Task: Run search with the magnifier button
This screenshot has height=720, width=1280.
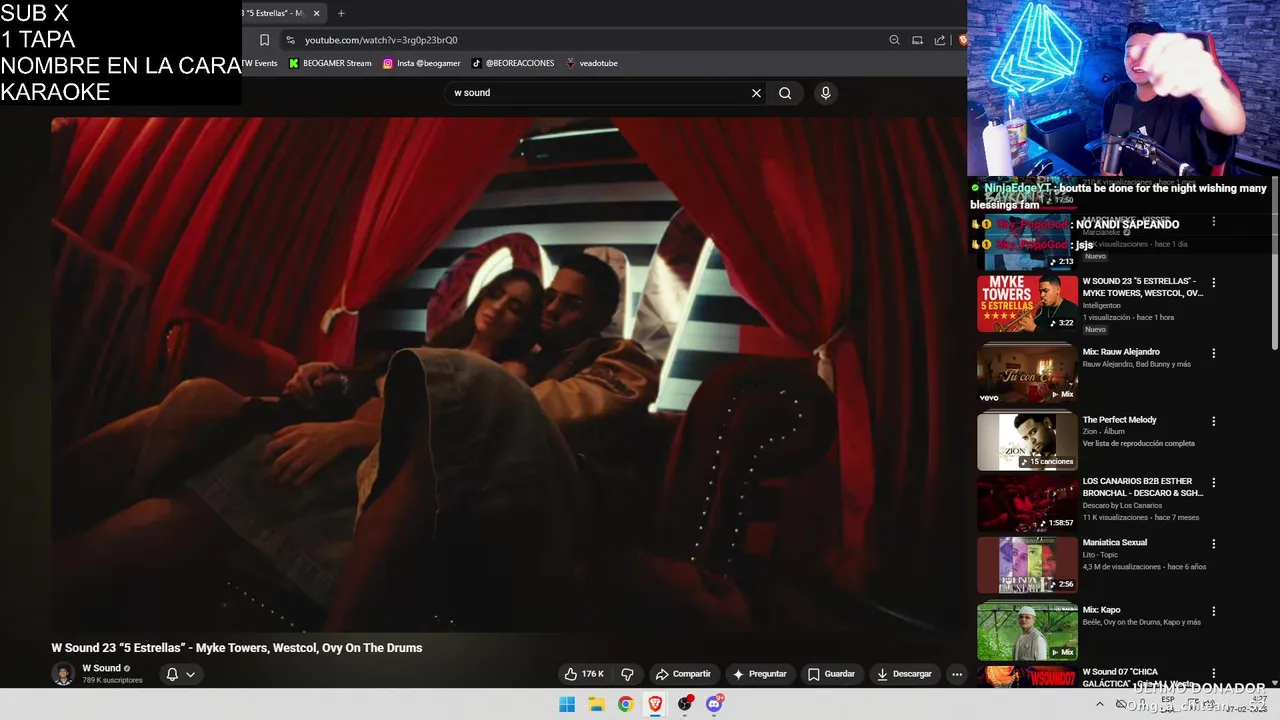Action: [785, 93]
